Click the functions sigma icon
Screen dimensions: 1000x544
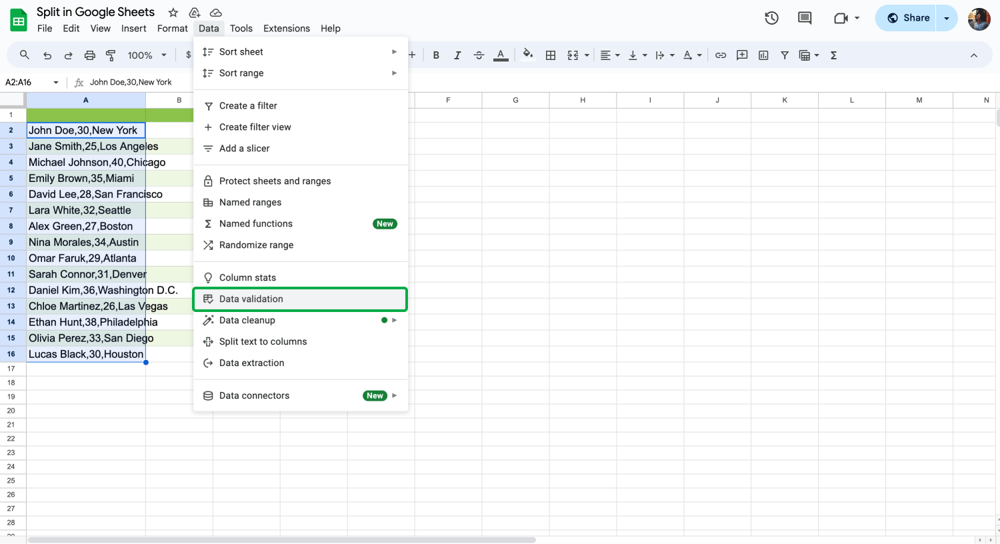(x=833, y=56)
